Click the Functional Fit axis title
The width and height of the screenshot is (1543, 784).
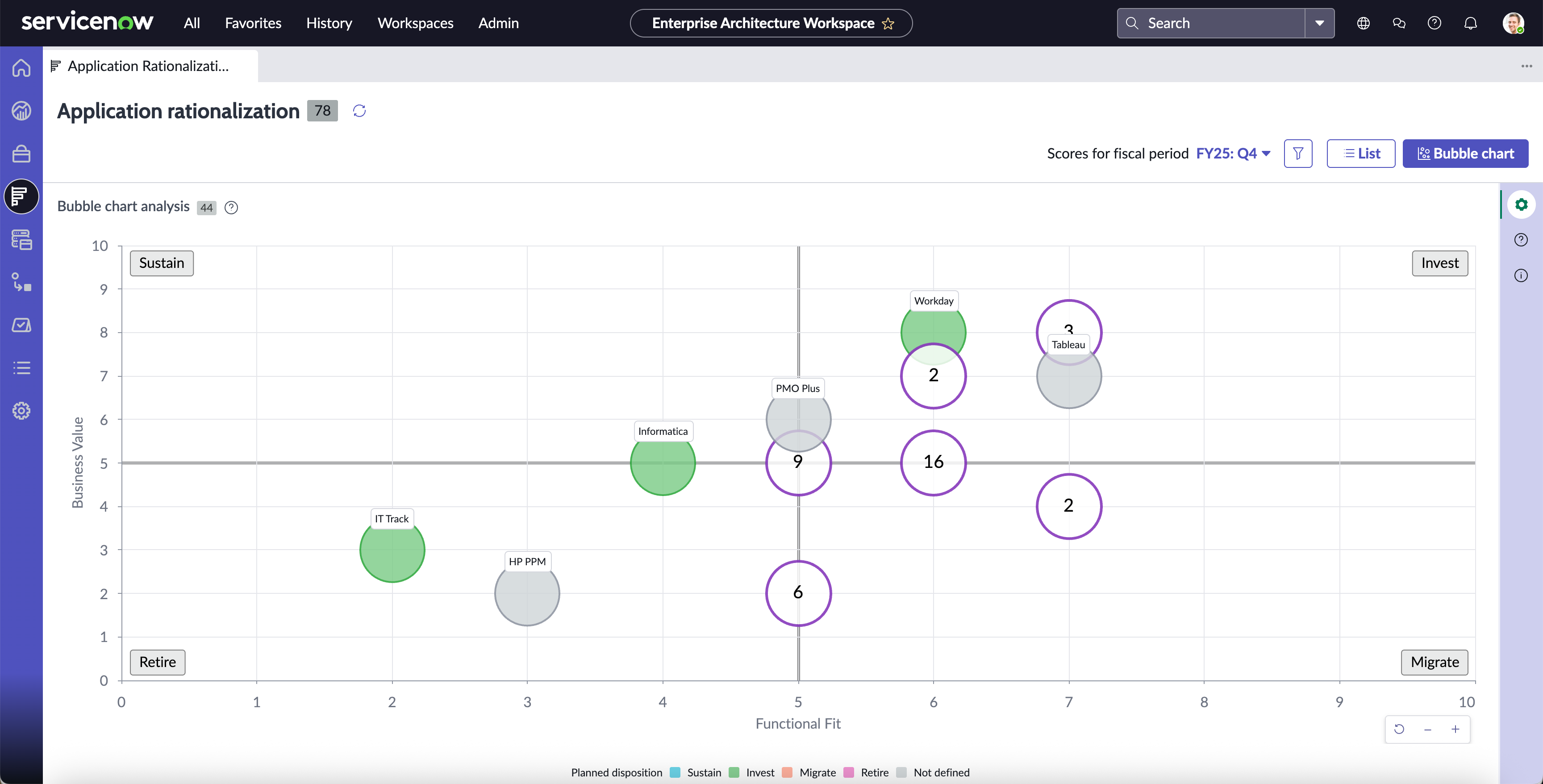click(798, 724)
